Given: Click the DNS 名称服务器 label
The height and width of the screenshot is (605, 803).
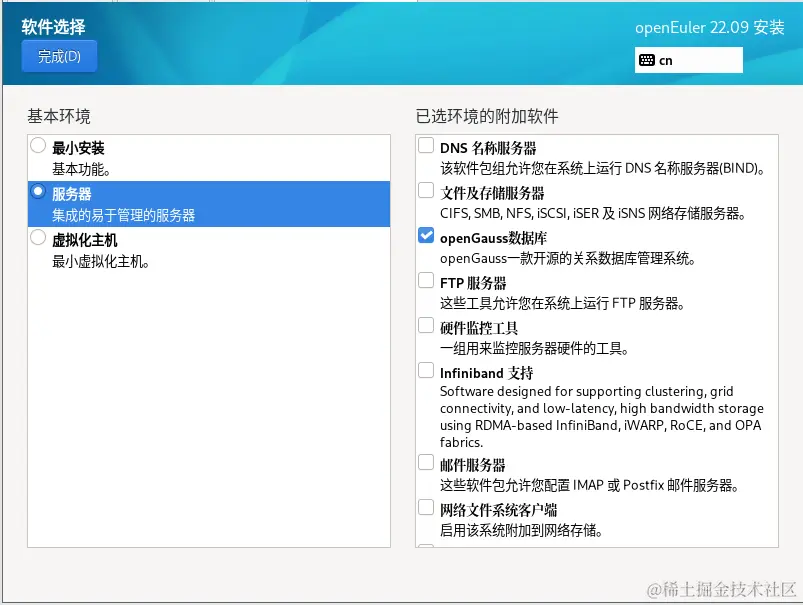Looking at the screenshot, I should point(488,148).
